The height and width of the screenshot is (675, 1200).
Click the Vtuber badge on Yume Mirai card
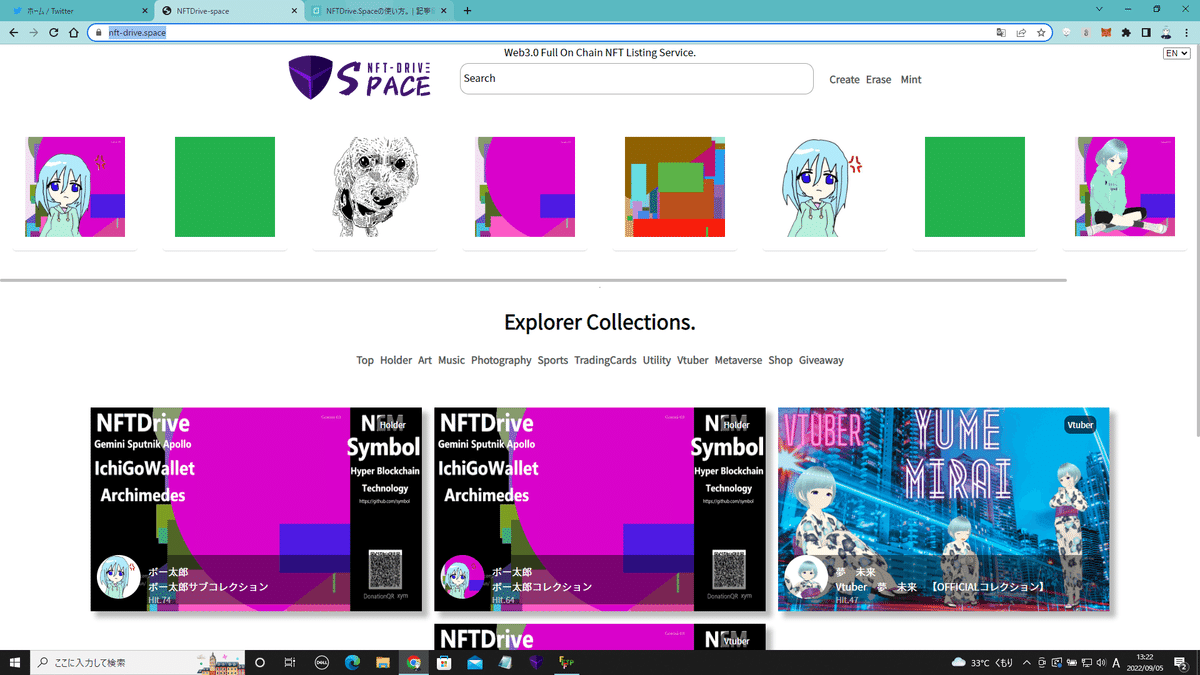pos(1080,425)
